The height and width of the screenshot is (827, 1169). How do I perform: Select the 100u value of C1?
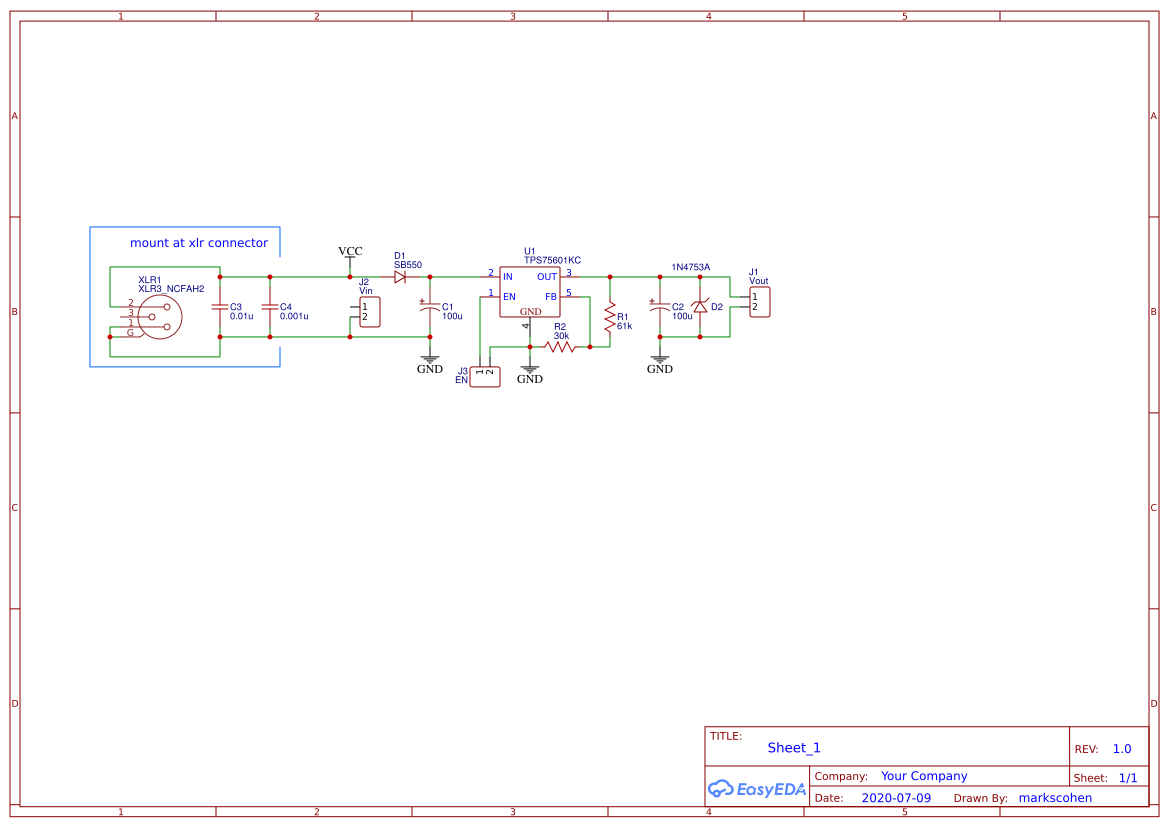pos(452,316)
